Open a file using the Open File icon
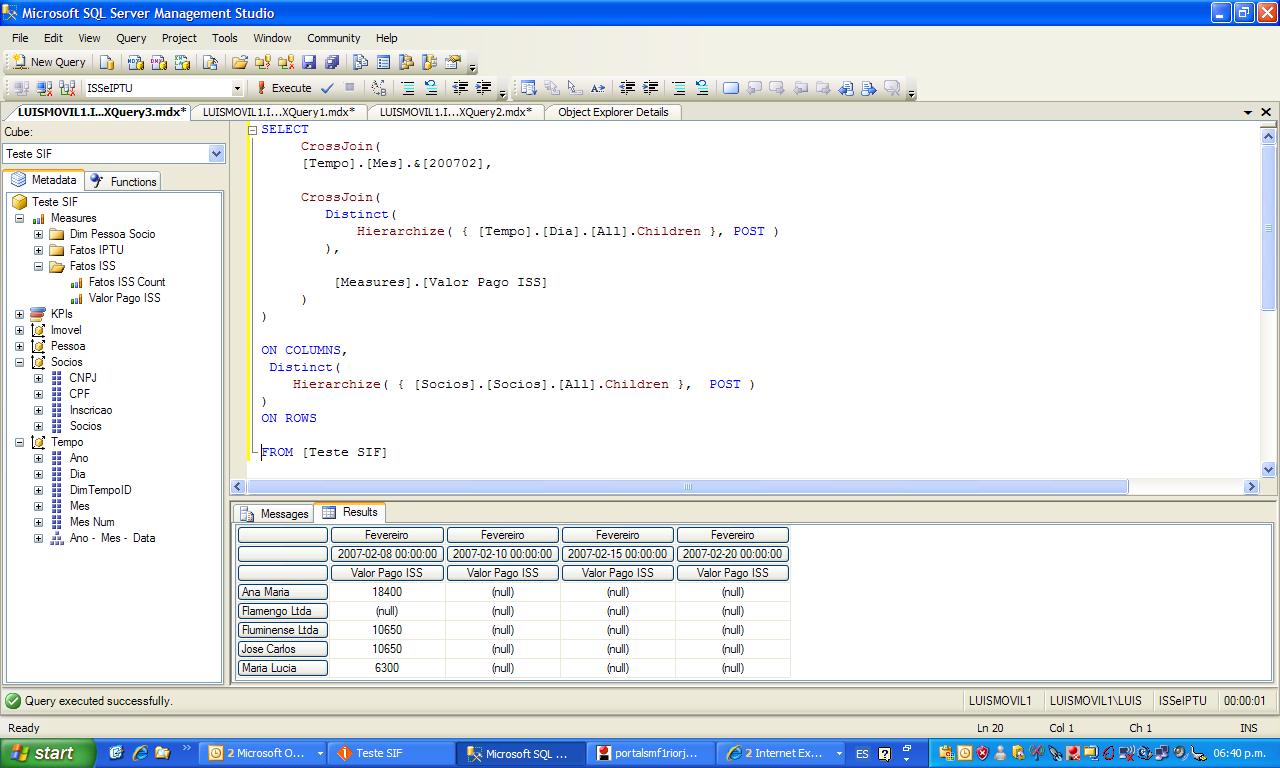The width and height of the screenshot is (1280, 768). [240, 62]
